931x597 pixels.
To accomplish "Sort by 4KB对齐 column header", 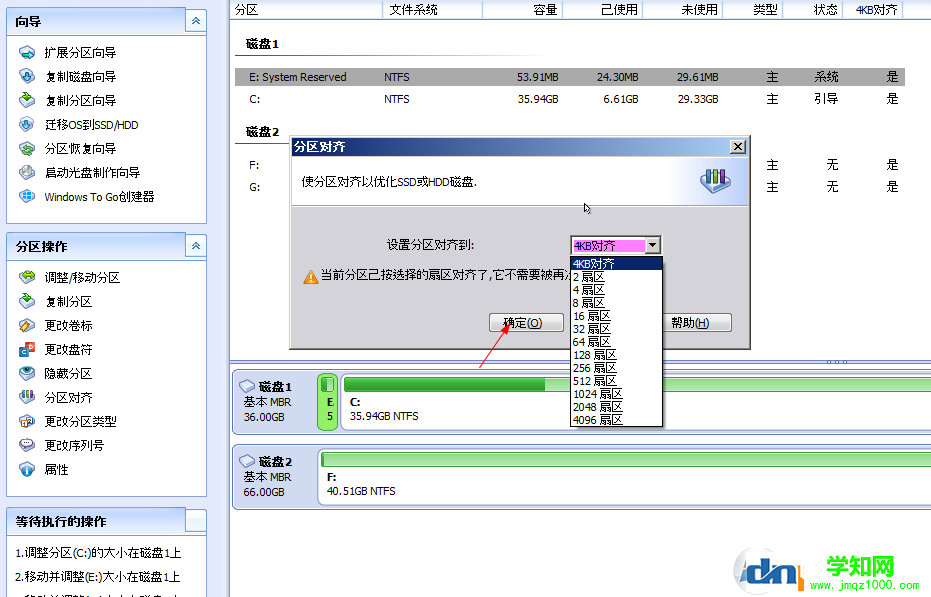I will coord(873,10).
